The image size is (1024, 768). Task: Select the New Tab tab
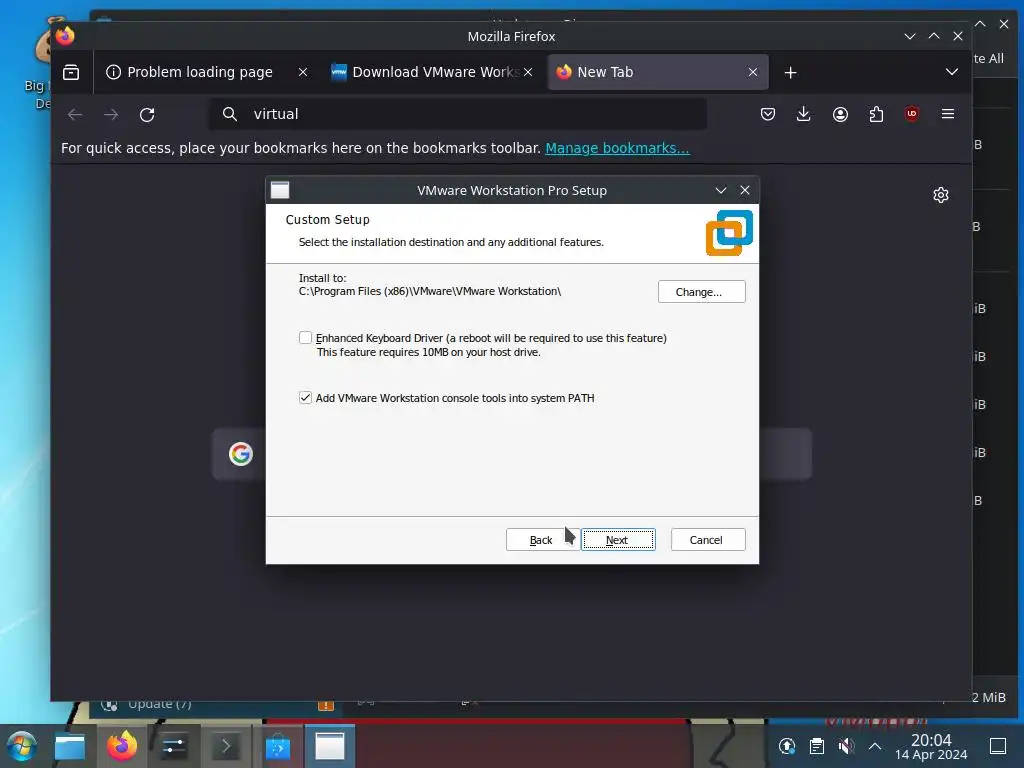[x=657, y=72]
